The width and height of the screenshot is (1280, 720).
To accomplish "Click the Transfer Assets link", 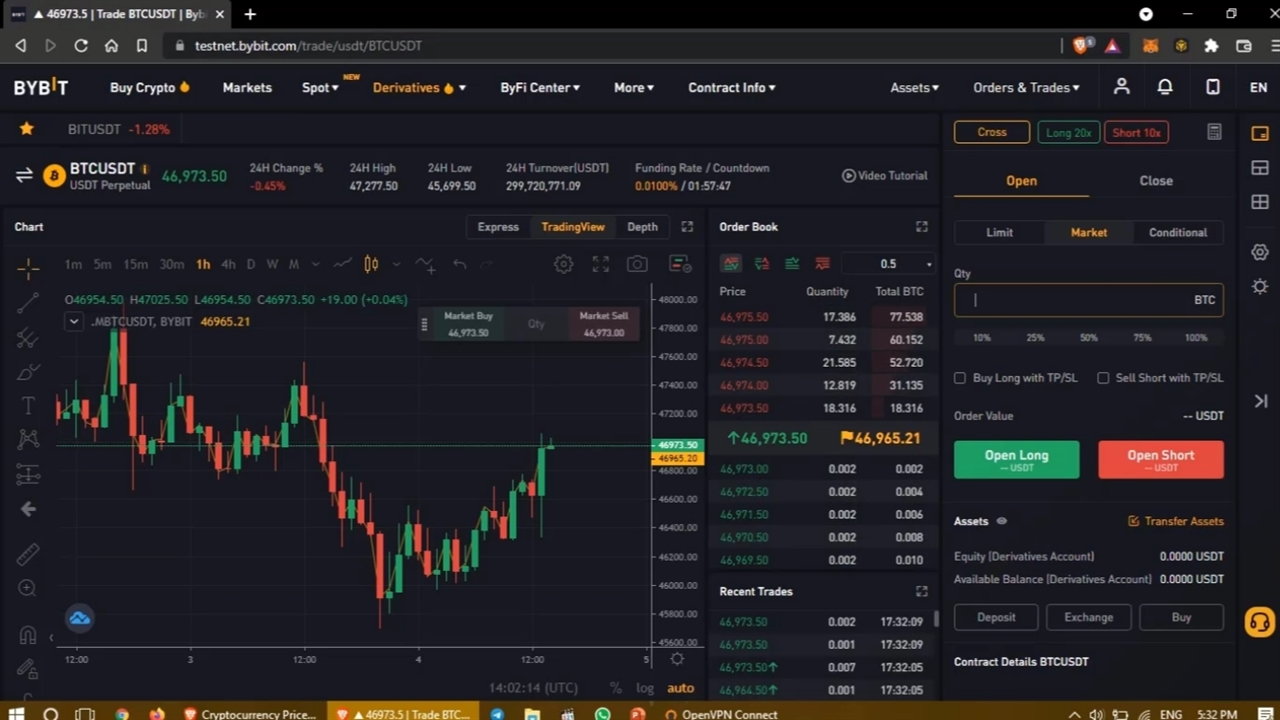I will 1176,521.
